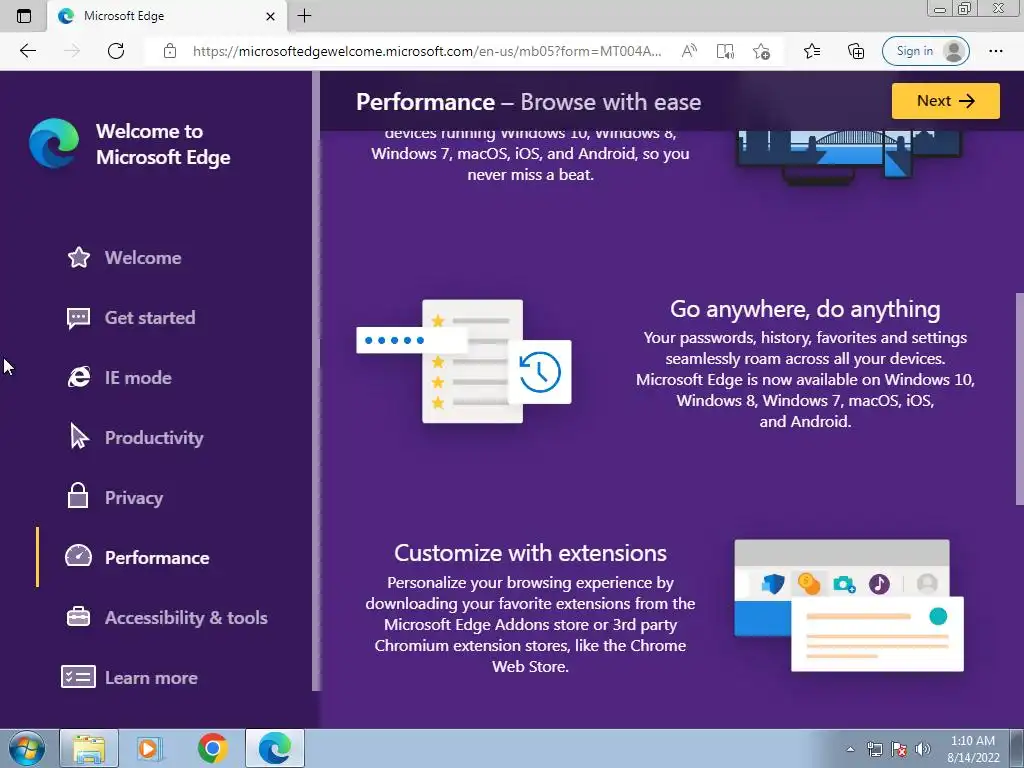Click the passwords and history illustration

point(464,361)
